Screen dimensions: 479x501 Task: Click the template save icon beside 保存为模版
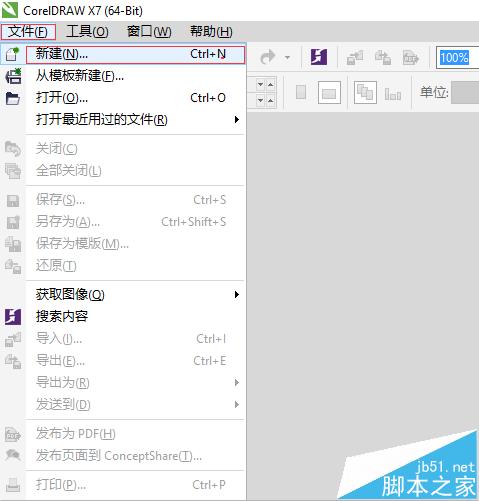(x=13, y=244)
